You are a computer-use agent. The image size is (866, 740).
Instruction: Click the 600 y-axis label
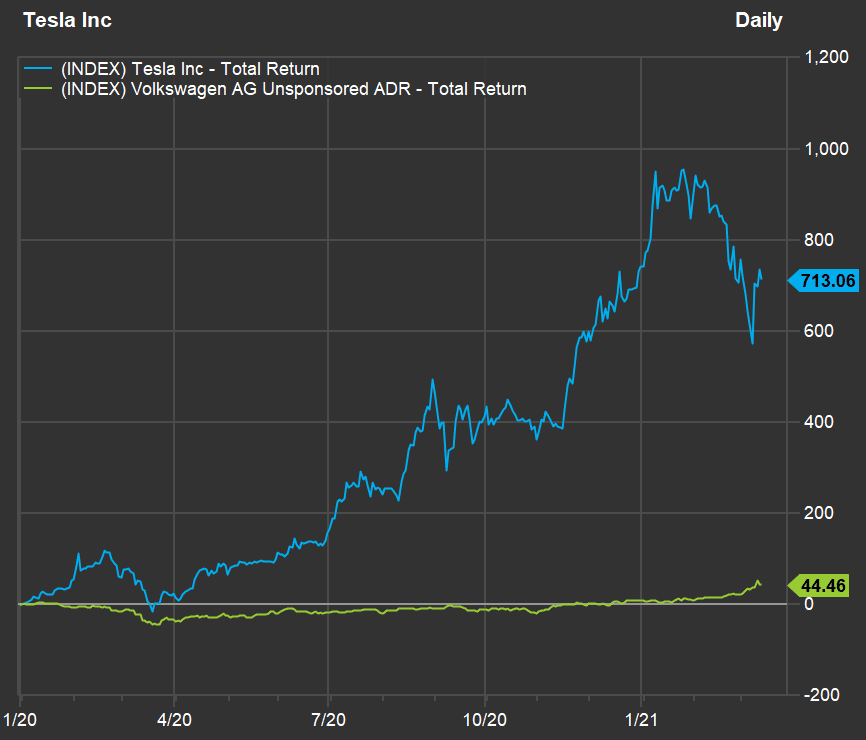tap(820, 331)
